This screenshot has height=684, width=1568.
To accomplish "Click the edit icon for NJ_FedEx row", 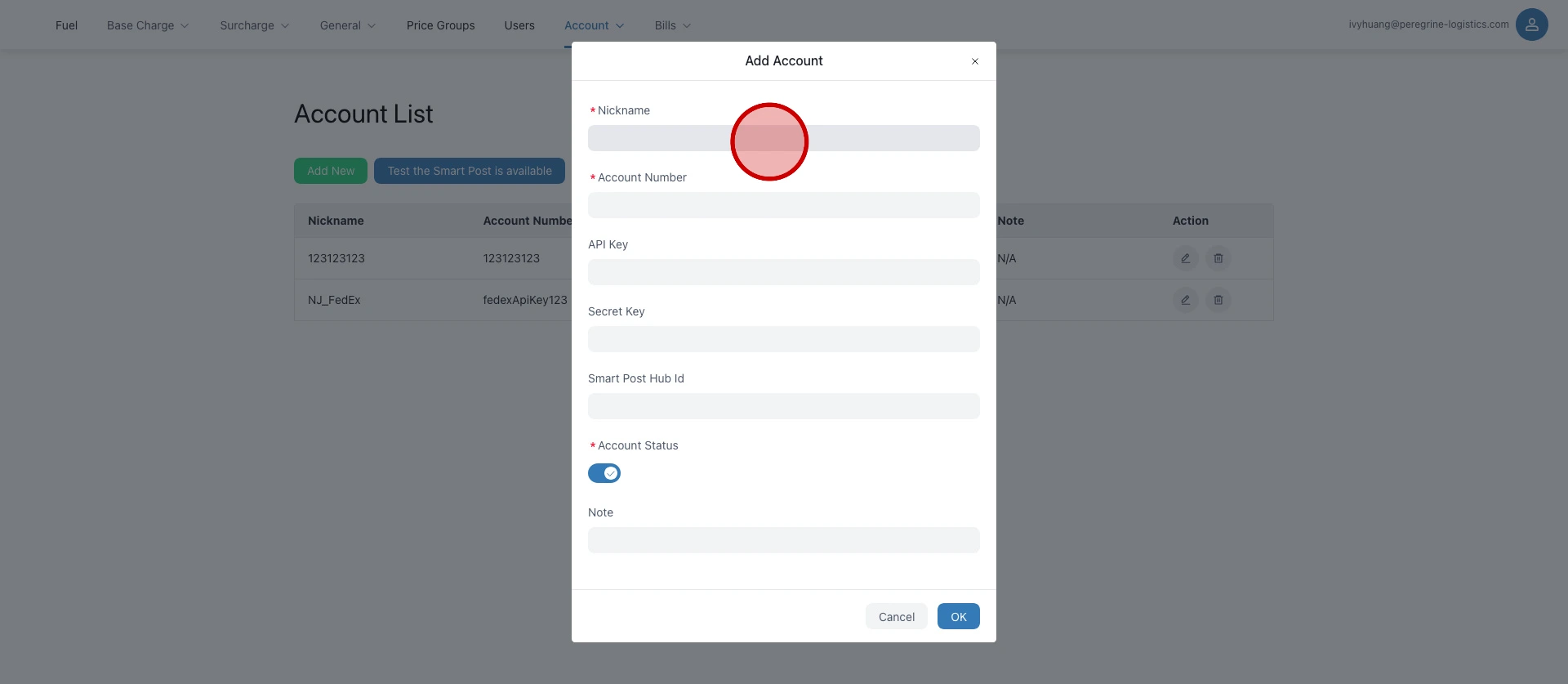I will [1185, 300].
